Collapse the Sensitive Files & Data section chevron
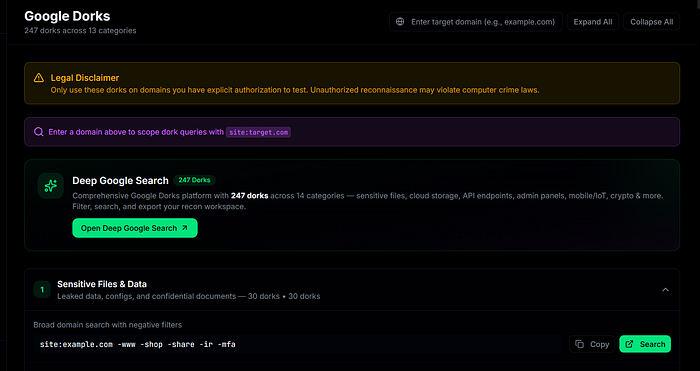Viewport: 700px width, 371px height. (665, 290)
